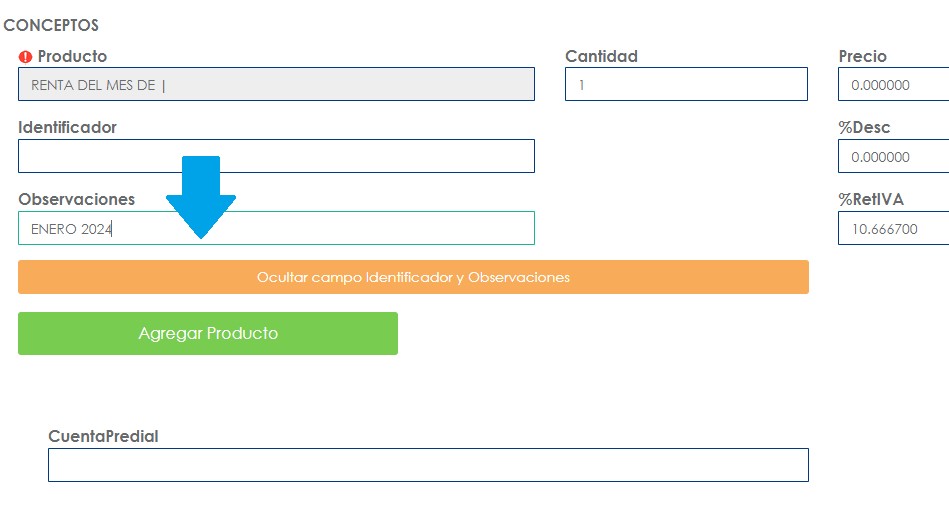This screenshot has width=949, height=513.
Task: Select the %RetIVA field showing 10.666700
Action: point(893,229)
